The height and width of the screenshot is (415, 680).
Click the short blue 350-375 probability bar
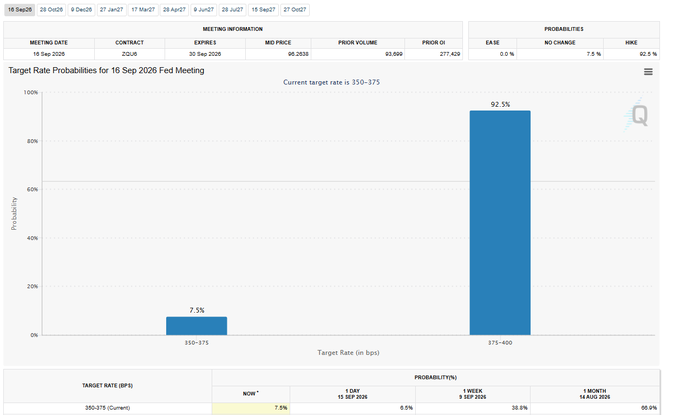tap(196, 326)
